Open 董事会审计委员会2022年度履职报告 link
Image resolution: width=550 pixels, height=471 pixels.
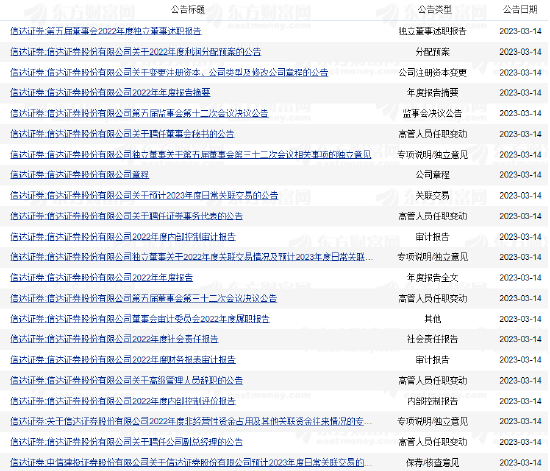(x=140, y=319)
